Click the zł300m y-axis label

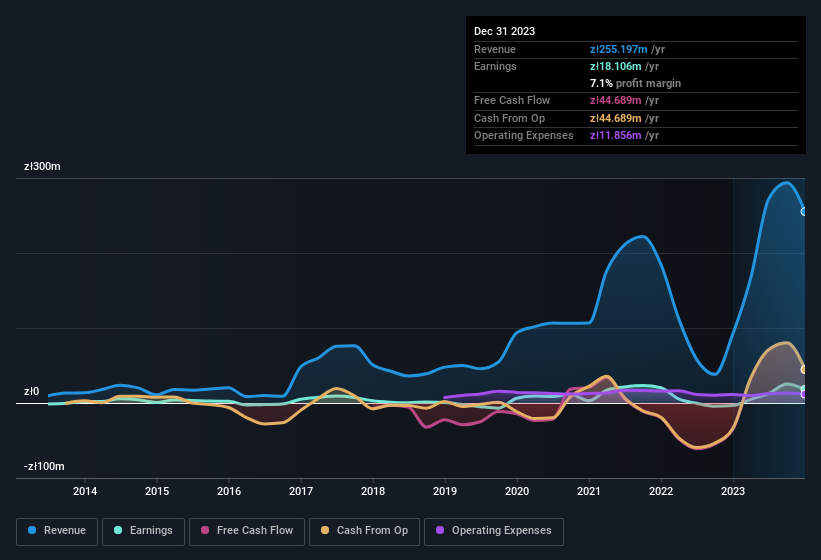[x=42, y=166]
